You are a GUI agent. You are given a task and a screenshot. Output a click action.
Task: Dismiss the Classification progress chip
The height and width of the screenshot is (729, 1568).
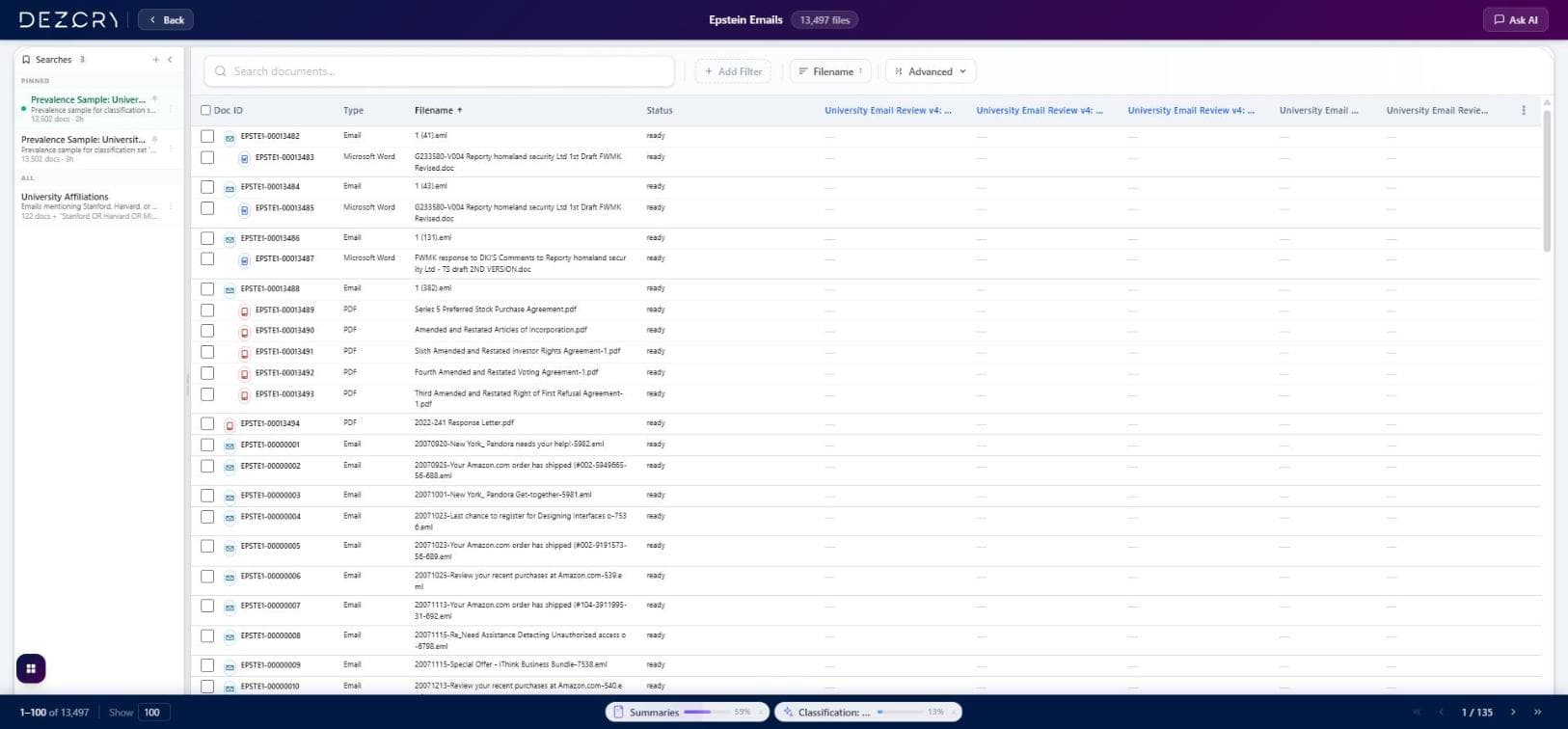tap(953, 712)
